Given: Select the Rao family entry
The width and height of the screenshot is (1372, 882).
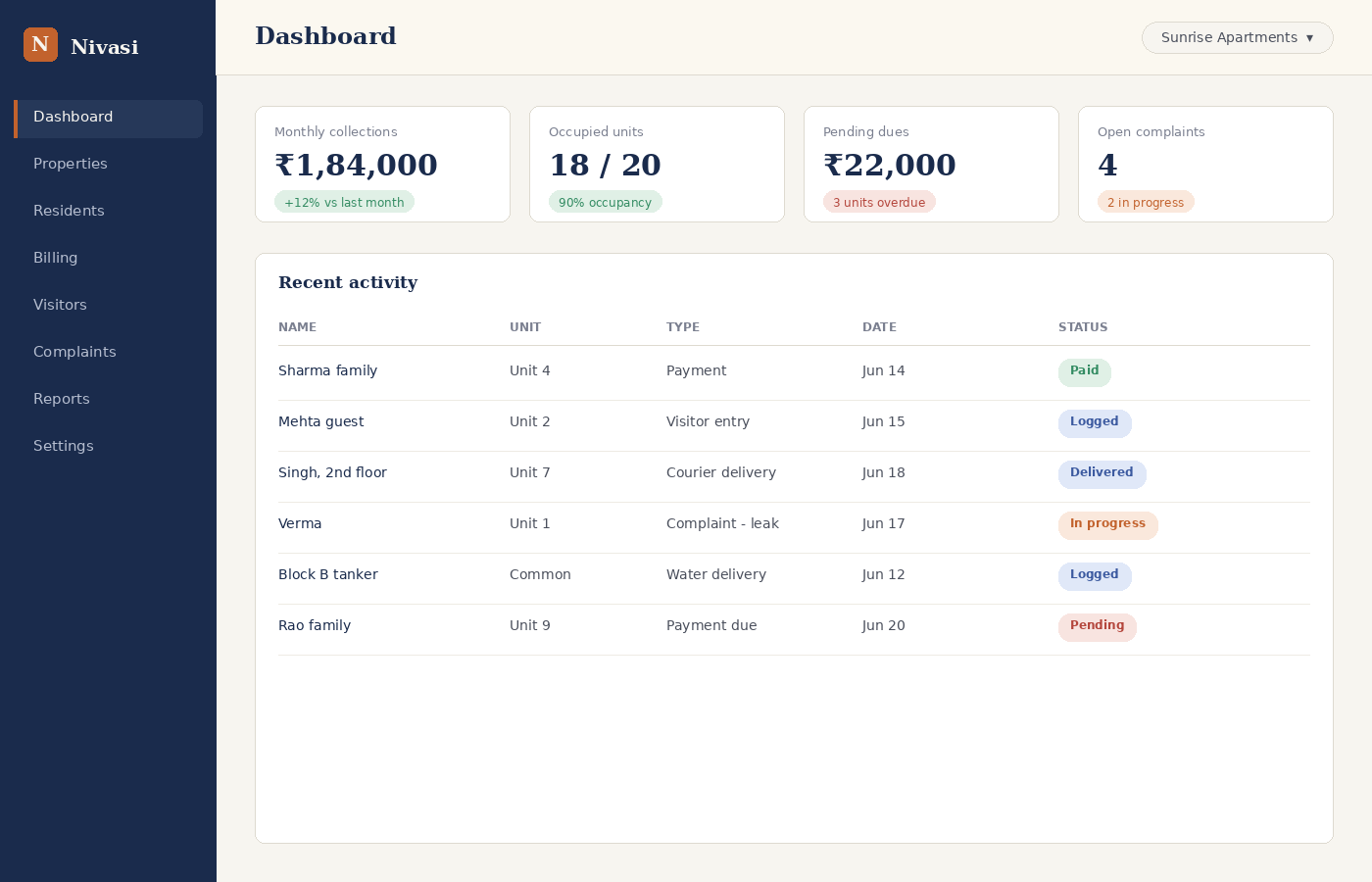Looking at the screenshot, I should [x=315, y=625].
